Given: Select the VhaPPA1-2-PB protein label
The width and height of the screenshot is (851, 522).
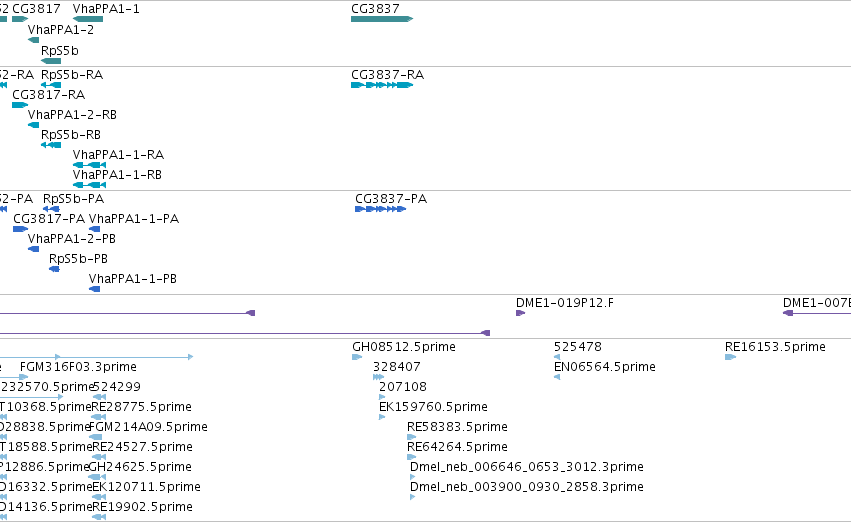Looking at the screenshot, I should click(72, 239).
